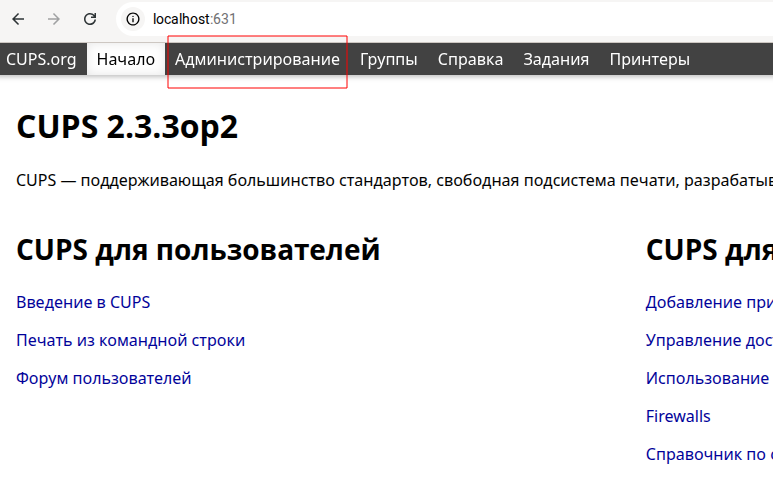Switch to the Группы tab
The image size is (773, 493).
pos(389,59)
